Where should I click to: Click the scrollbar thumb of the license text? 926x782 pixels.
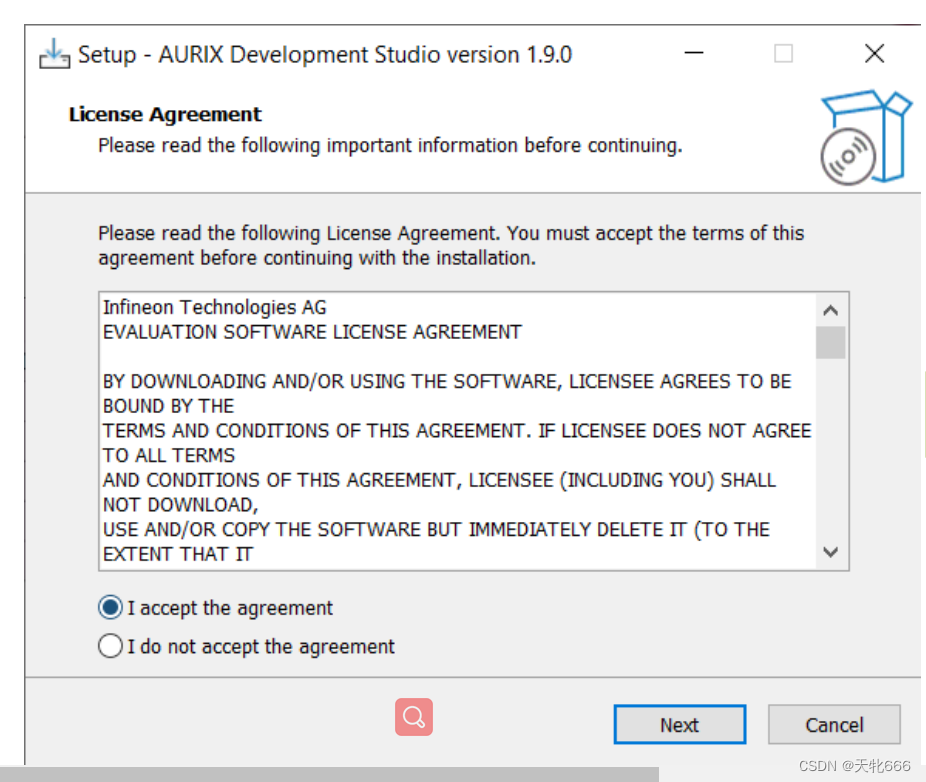[x=830, y=343]
